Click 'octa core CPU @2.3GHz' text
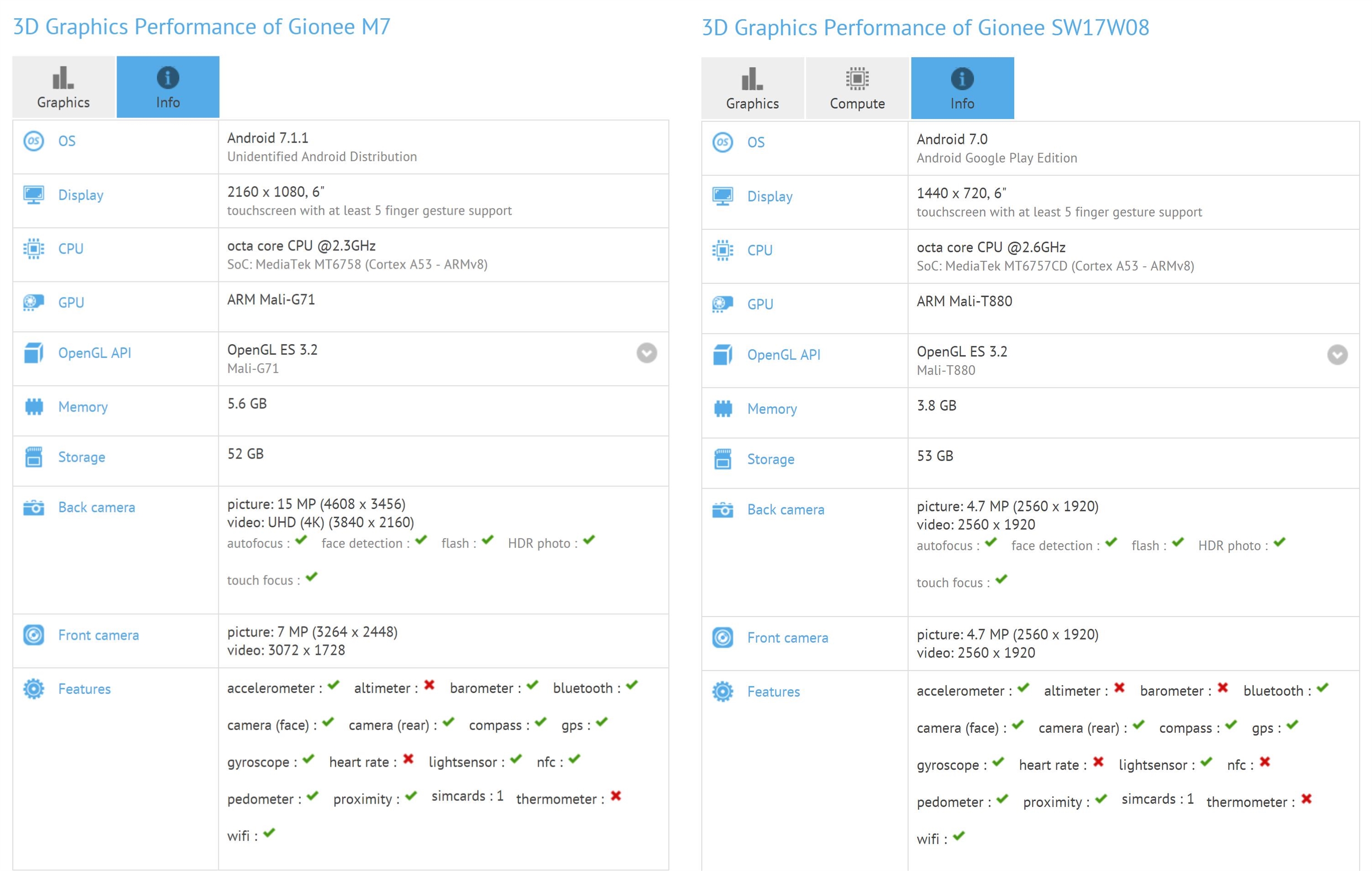The height and width of the screenshot is (871, 1372). [x=301, y=246]
